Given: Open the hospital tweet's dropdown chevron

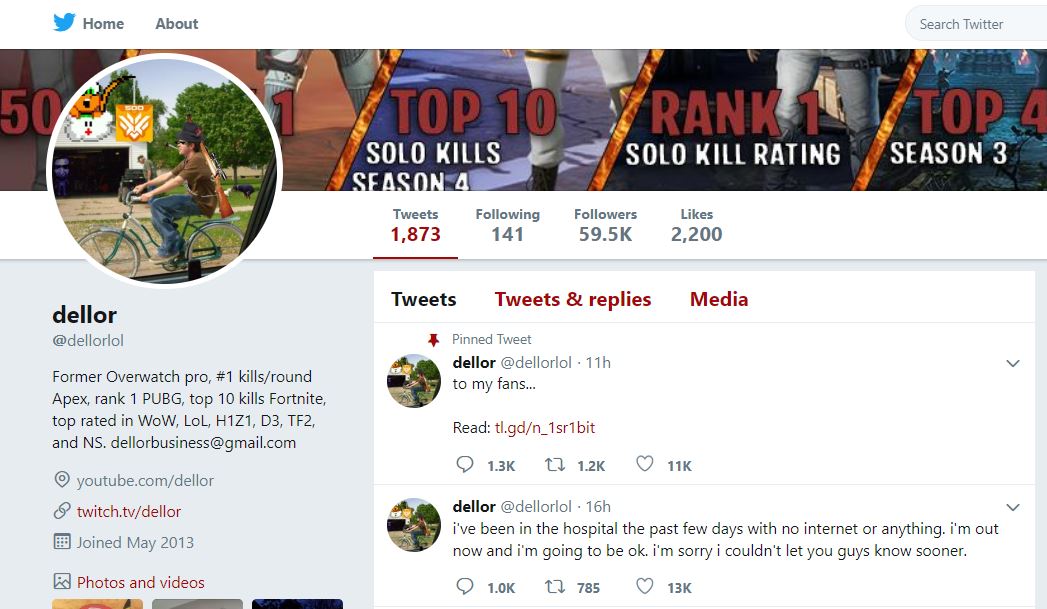Looking at the screenshot, I should [x=1012, y=508].
